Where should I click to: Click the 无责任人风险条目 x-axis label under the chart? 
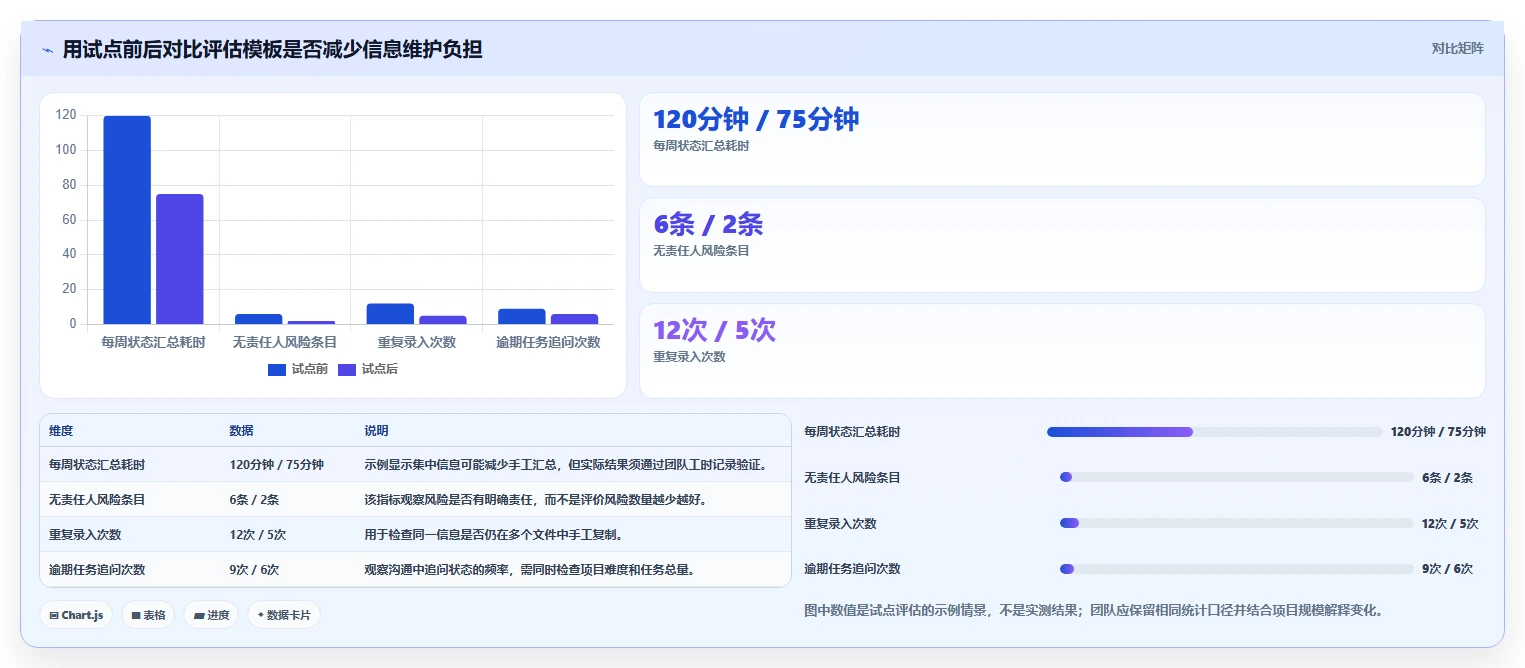285,342
